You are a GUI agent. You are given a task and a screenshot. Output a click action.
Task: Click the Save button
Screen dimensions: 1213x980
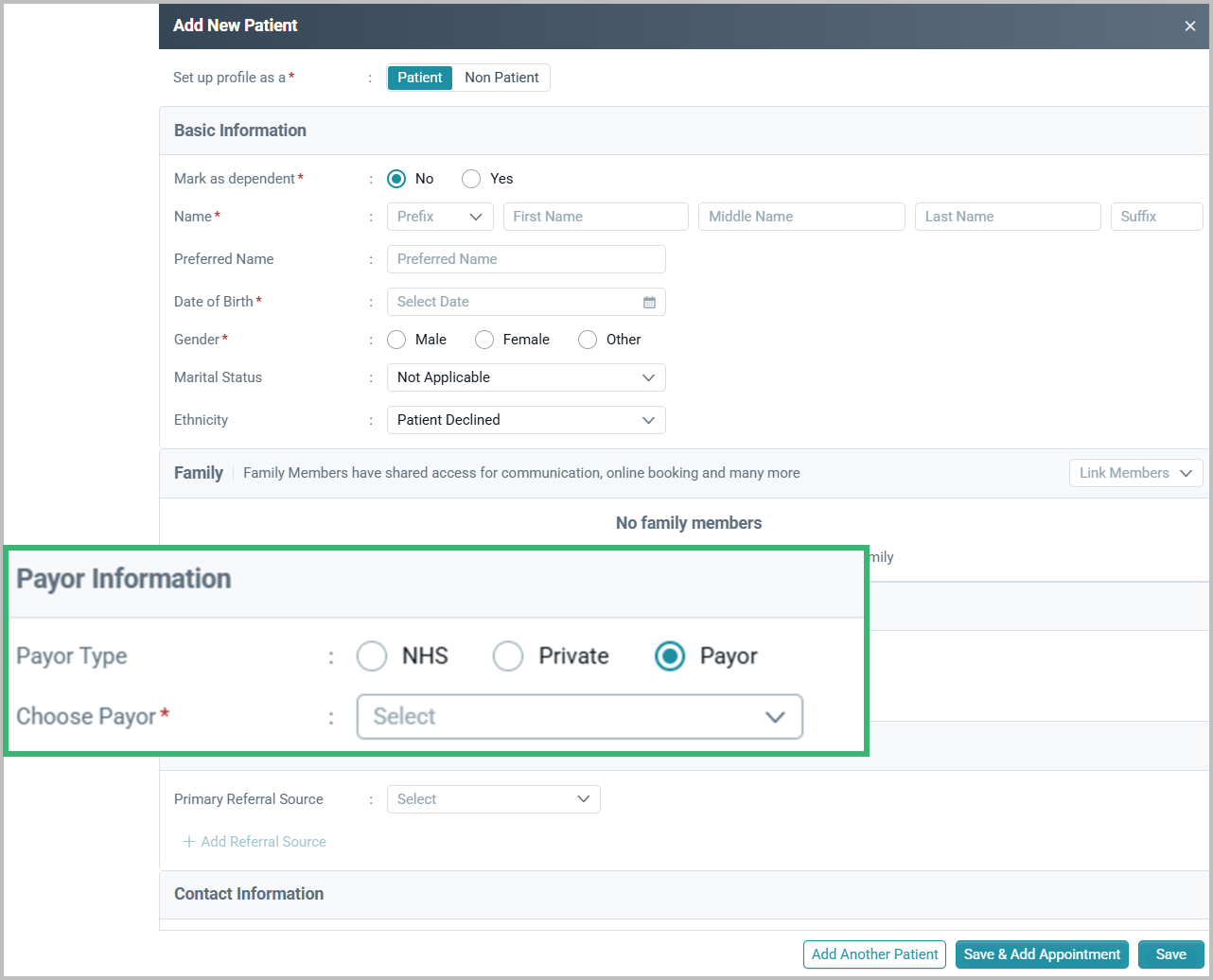pyautogui.click(x=1170, y=954)
